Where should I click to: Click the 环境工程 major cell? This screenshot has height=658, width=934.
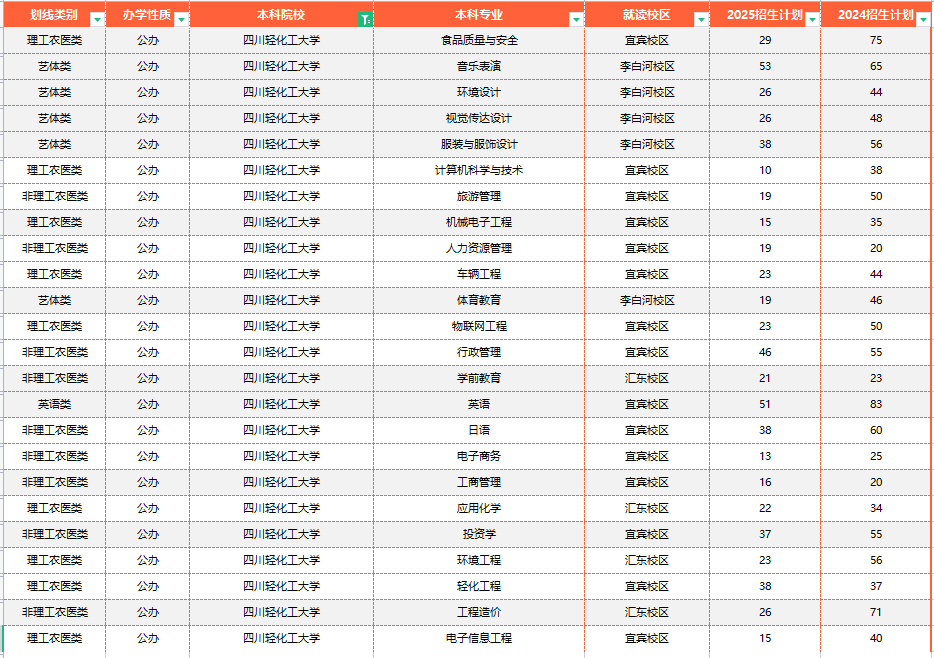tap(479, 560)
